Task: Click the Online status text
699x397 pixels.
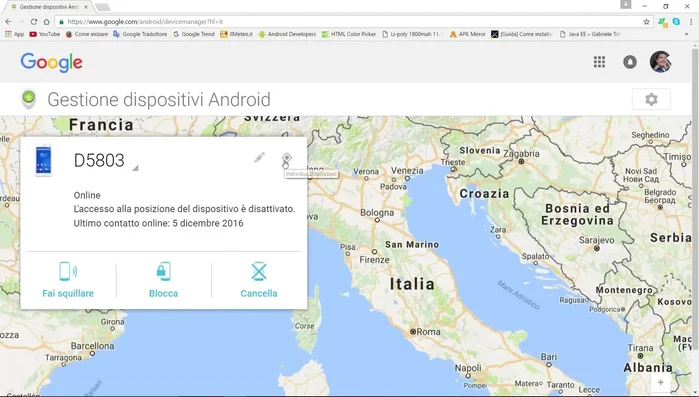Action: 87,195
